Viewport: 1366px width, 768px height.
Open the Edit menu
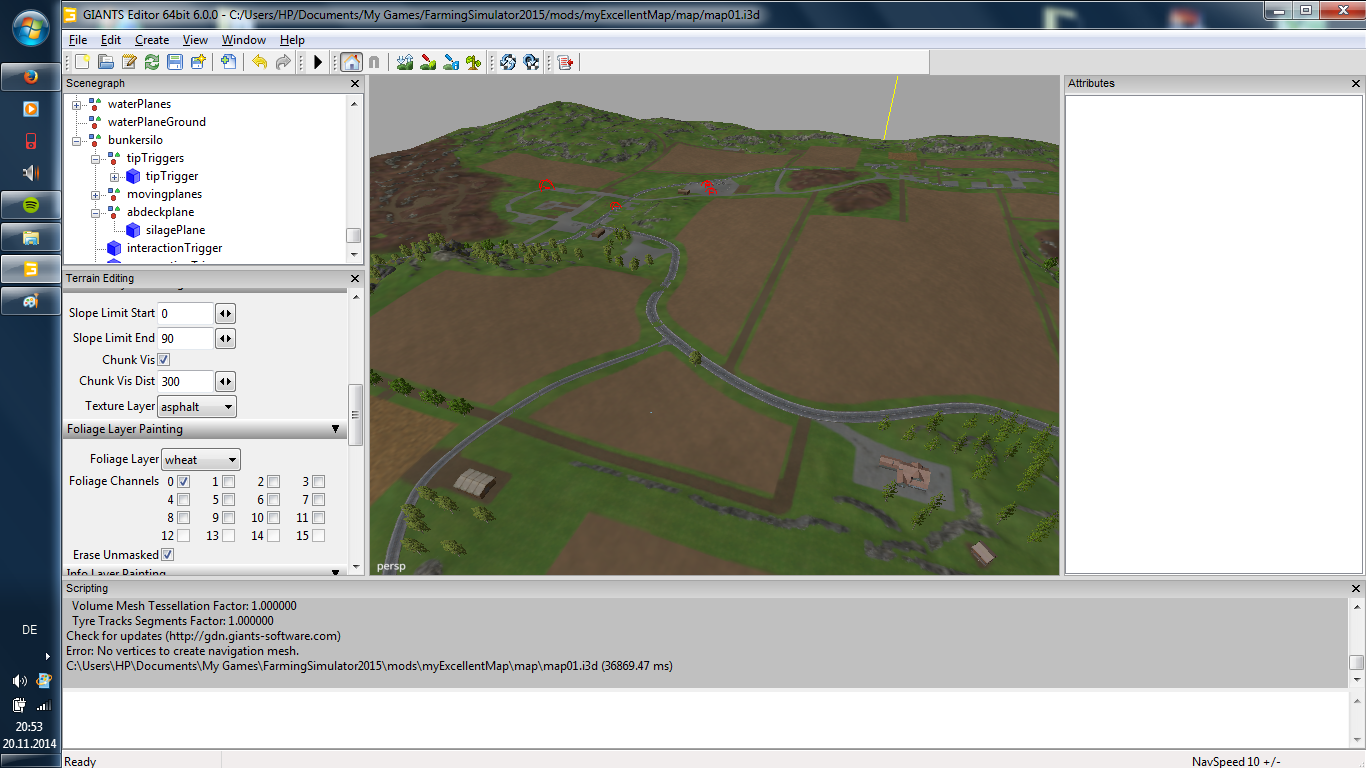click(x=111, y=40)
